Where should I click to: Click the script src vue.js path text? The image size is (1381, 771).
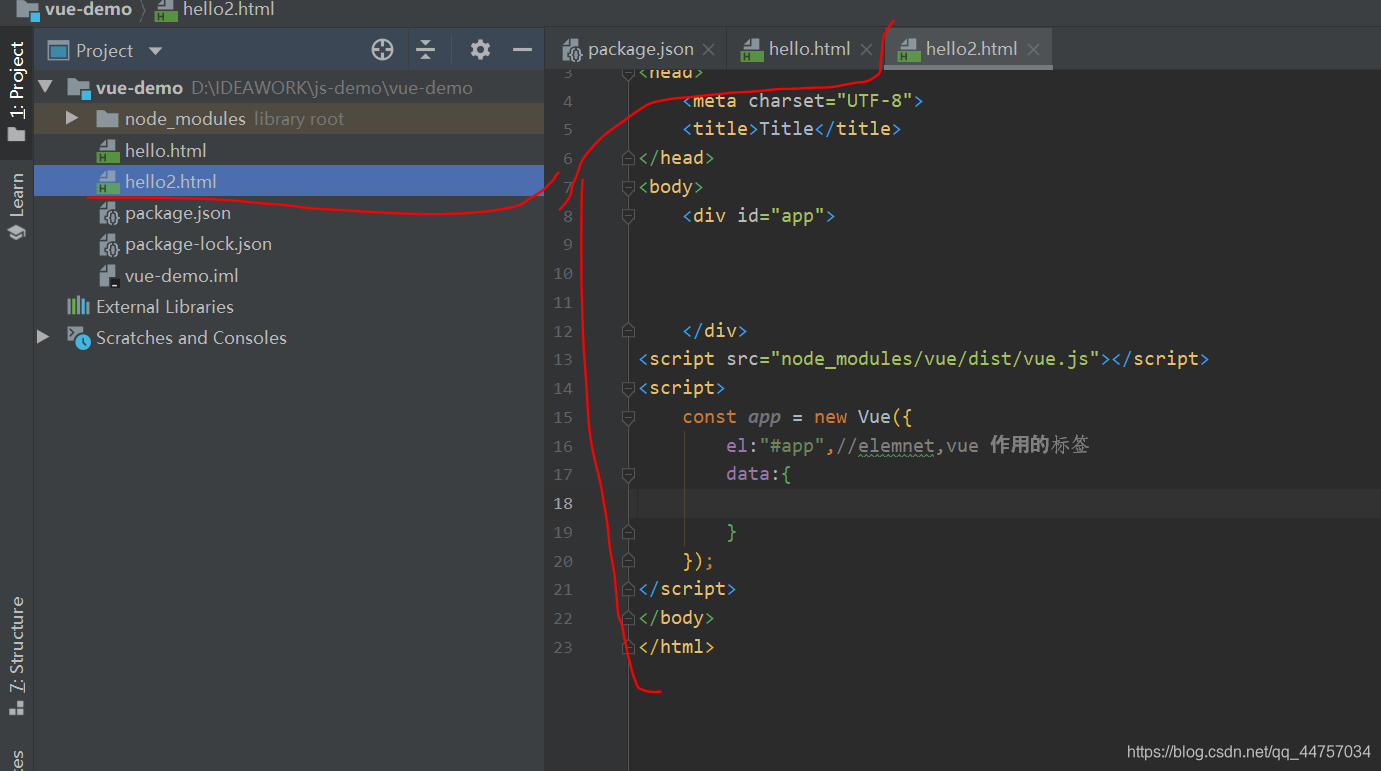(x=935, y=359)
